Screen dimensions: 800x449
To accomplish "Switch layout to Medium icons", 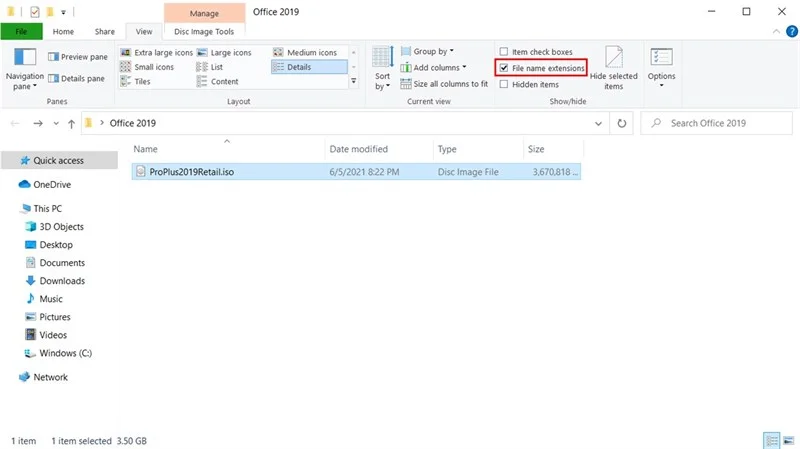I will 305,52.
